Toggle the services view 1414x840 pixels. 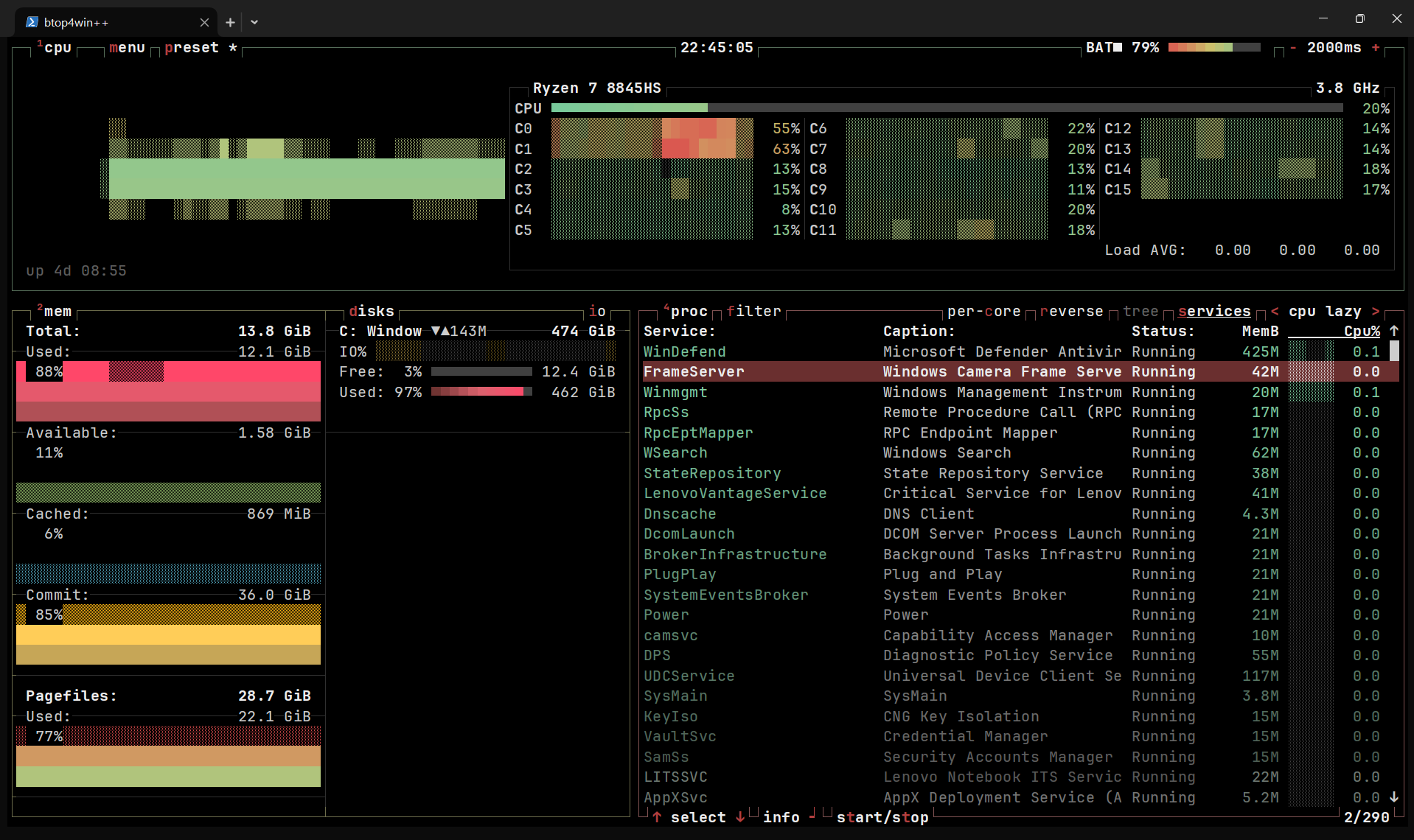[x=1214, y=311]
